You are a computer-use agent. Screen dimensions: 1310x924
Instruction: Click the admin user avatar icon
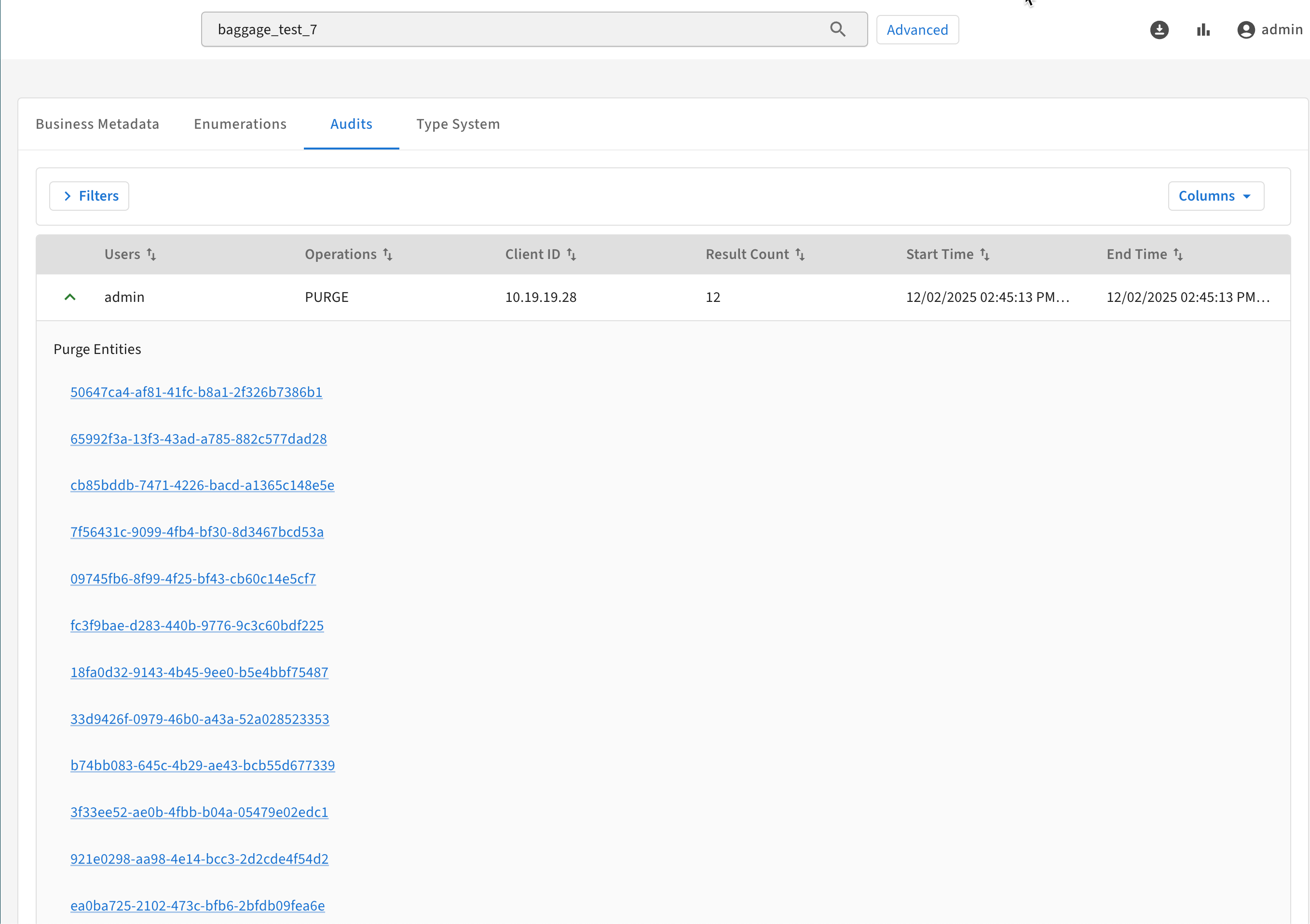1245,30
